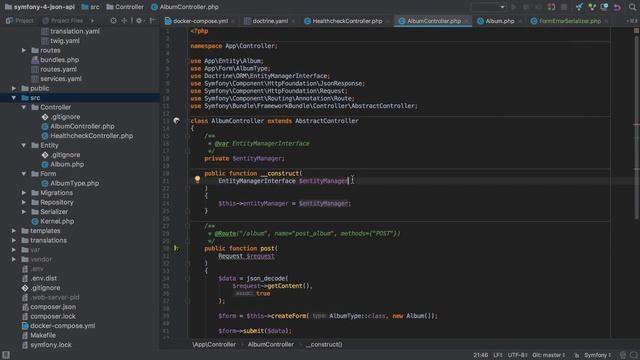Show hidden editor tabs list
This screenshot has width=640, height=360.
(x=632, y=21)
